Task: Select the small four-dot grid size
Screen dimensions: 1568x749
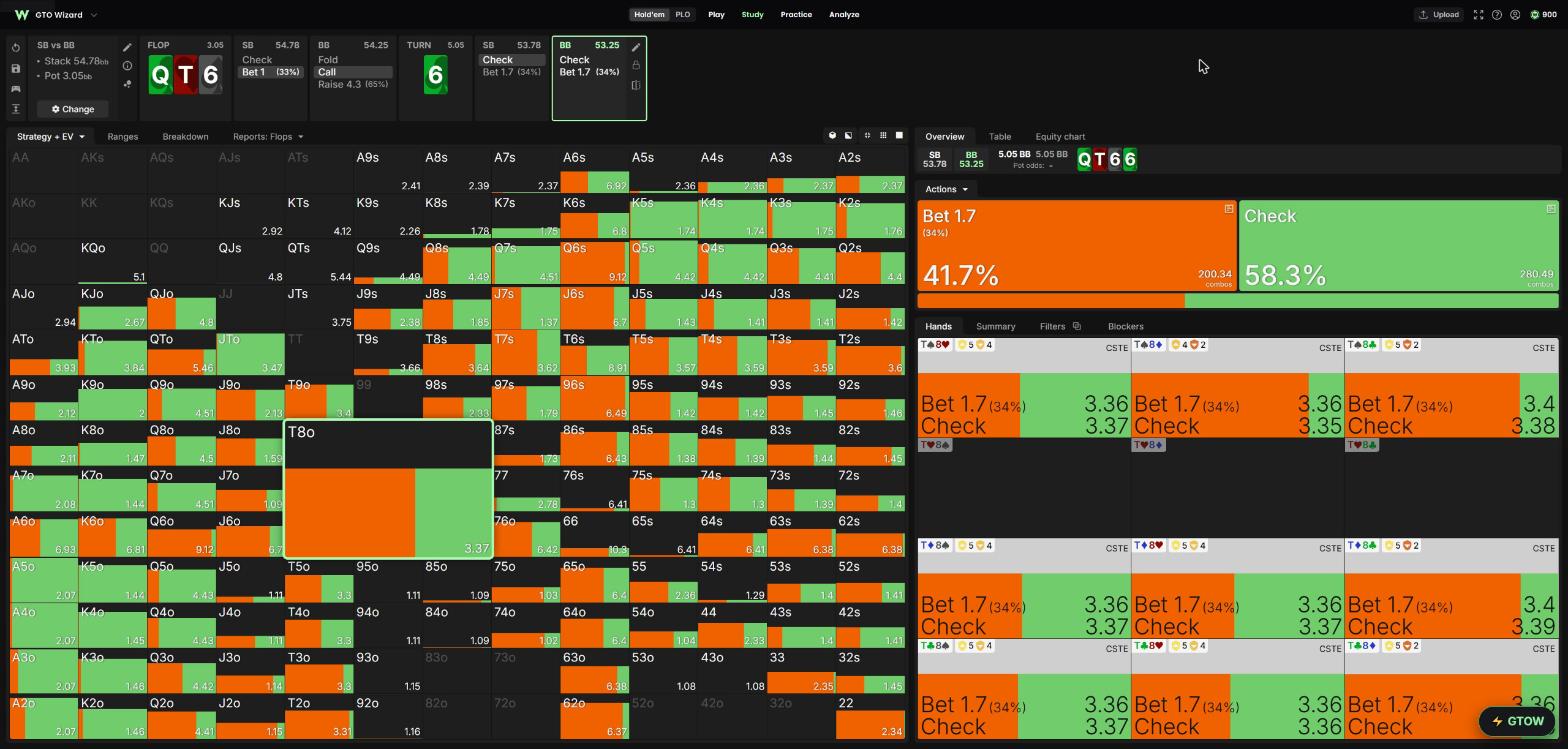Action: tap(867, 136)
